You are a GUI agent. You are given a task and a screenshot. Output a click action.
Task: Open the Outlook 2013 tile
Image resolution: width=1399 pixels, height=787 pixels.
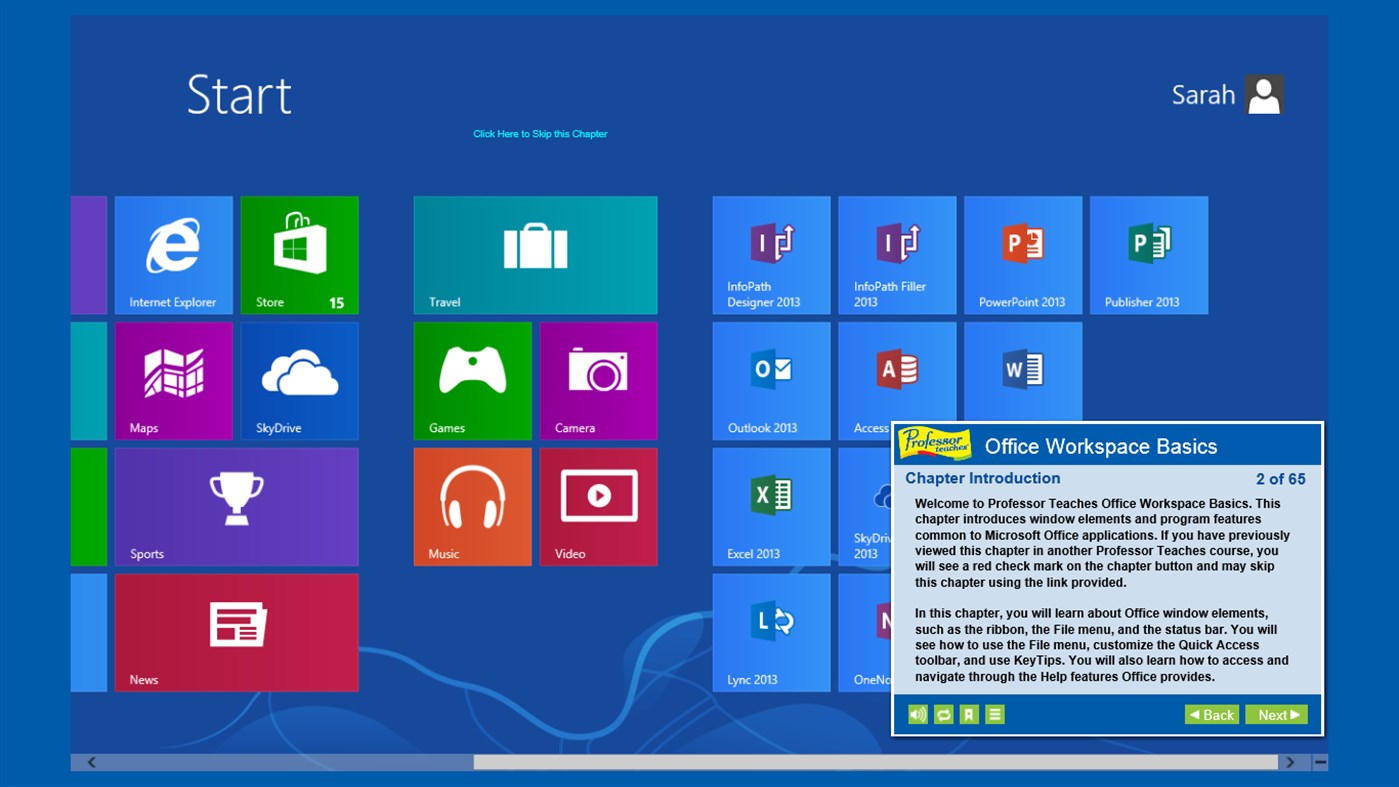pyautogui.click(x=770, y=380)
